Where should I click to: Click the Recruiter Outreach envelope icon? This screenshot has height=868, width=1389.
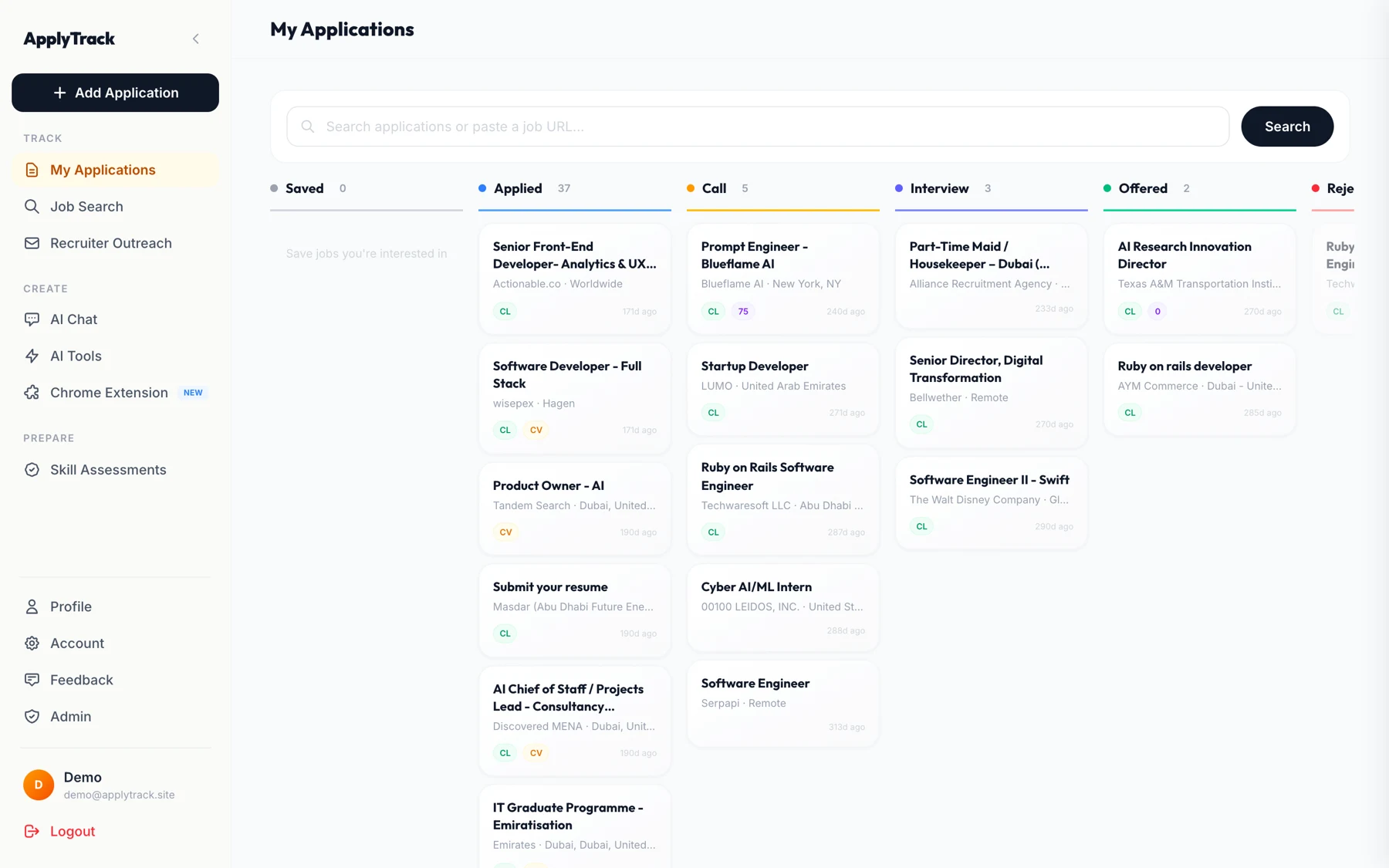coord(32,243)
